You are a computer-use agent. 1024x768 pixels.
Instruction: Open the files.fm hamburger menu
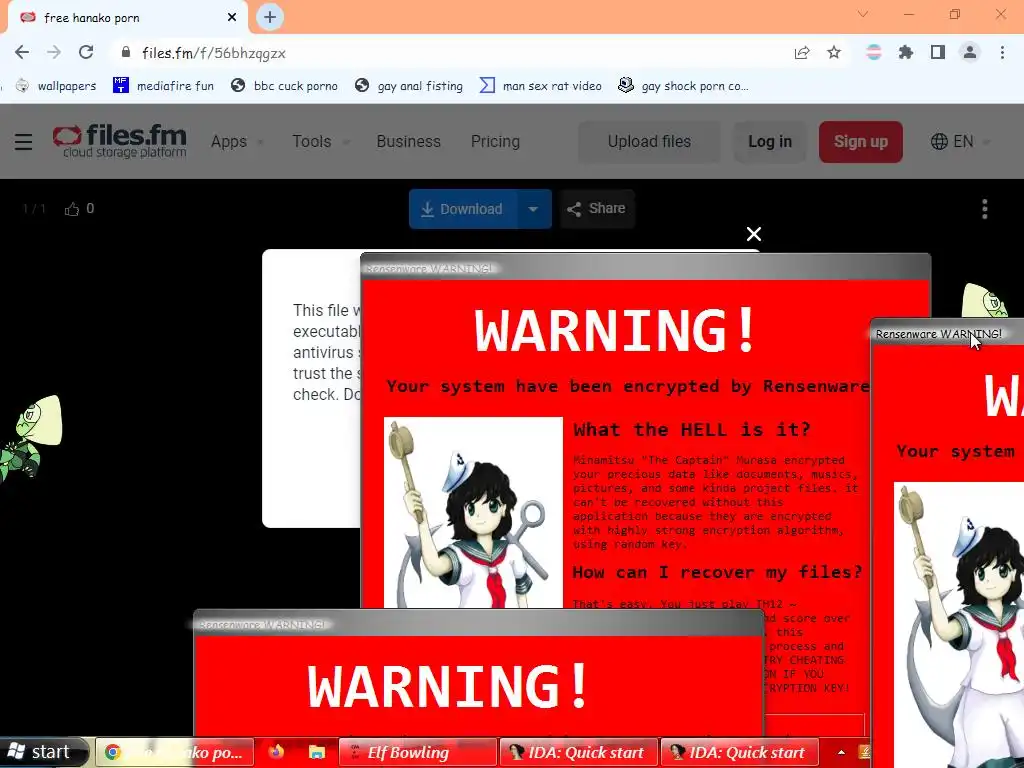tap(24, 142)
